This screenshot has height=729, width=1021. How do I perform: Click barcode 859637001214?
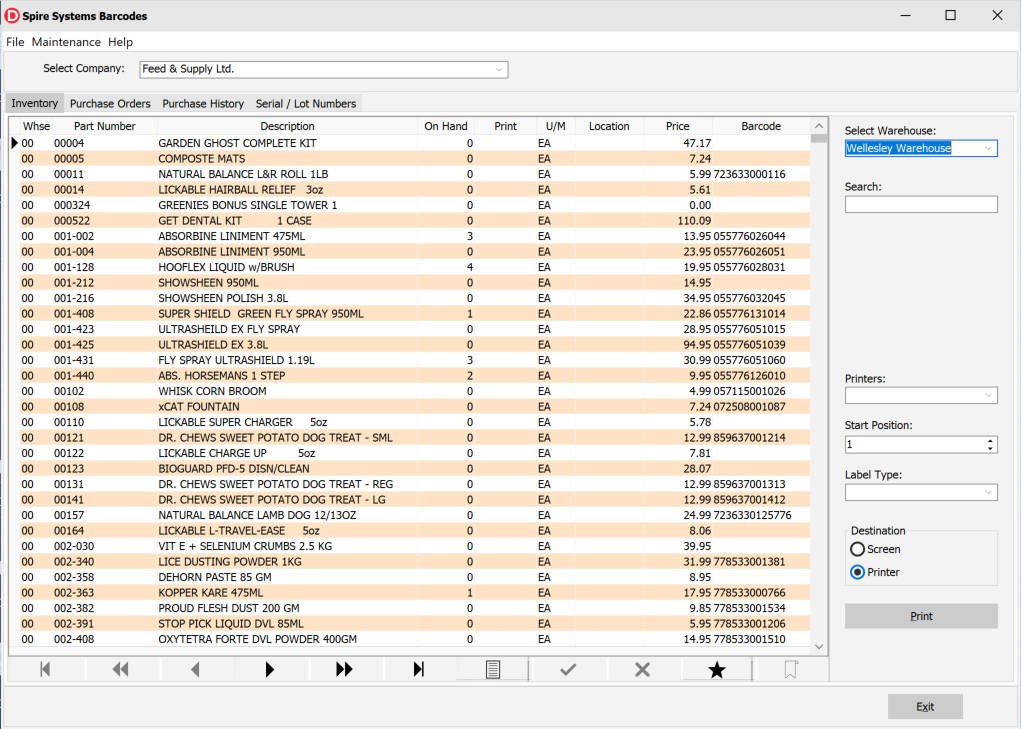tap(749, 438)
